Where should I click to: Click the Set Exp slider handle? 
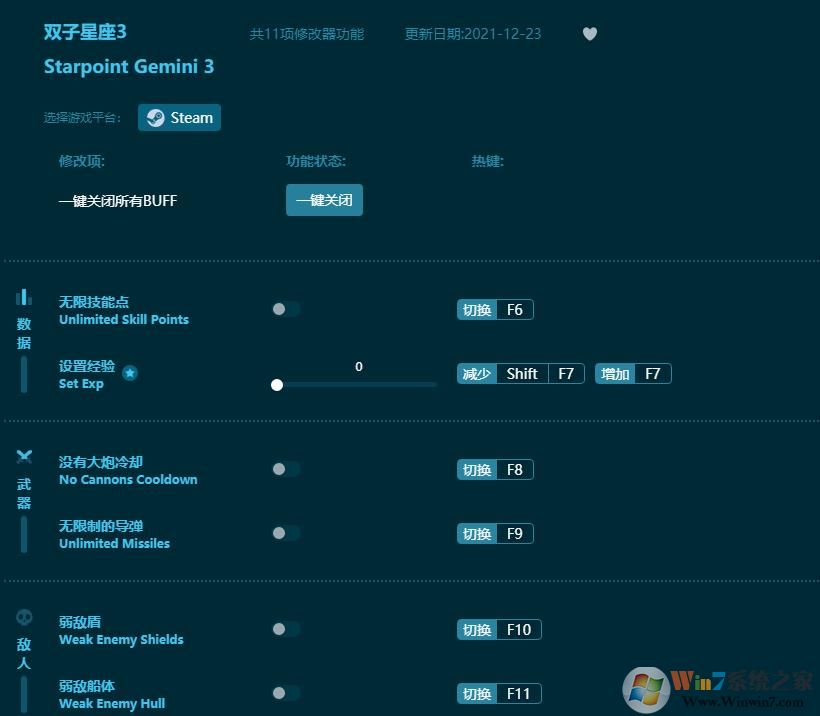coord(277,385)
